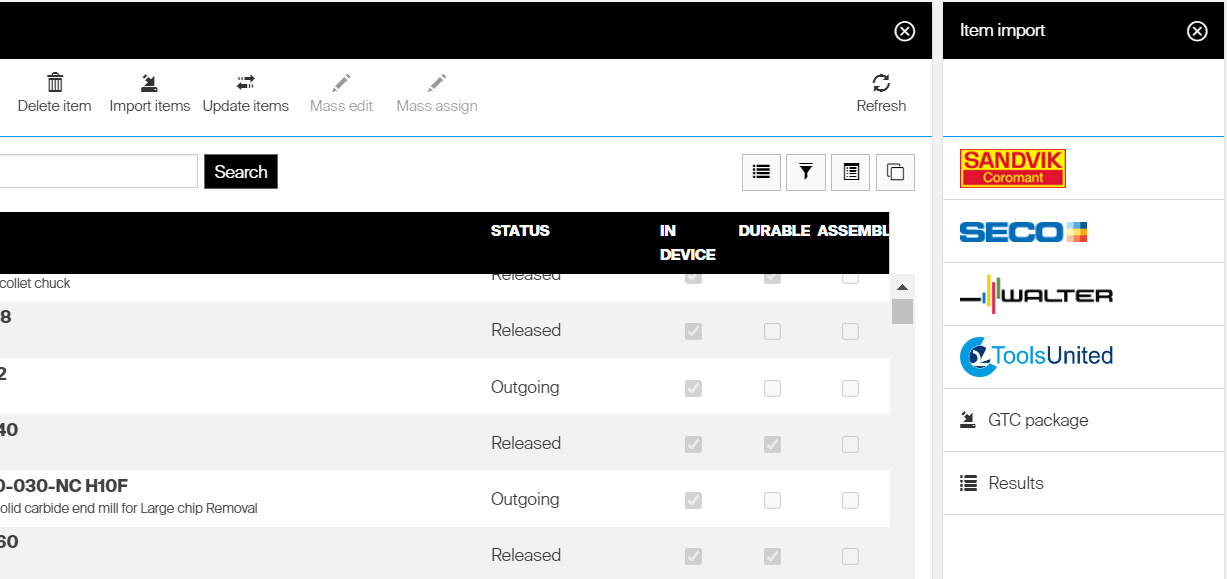The width and height of the screenshot is (1227, 579).
Task: Click the Update items arrows icon
Action: 246,83
